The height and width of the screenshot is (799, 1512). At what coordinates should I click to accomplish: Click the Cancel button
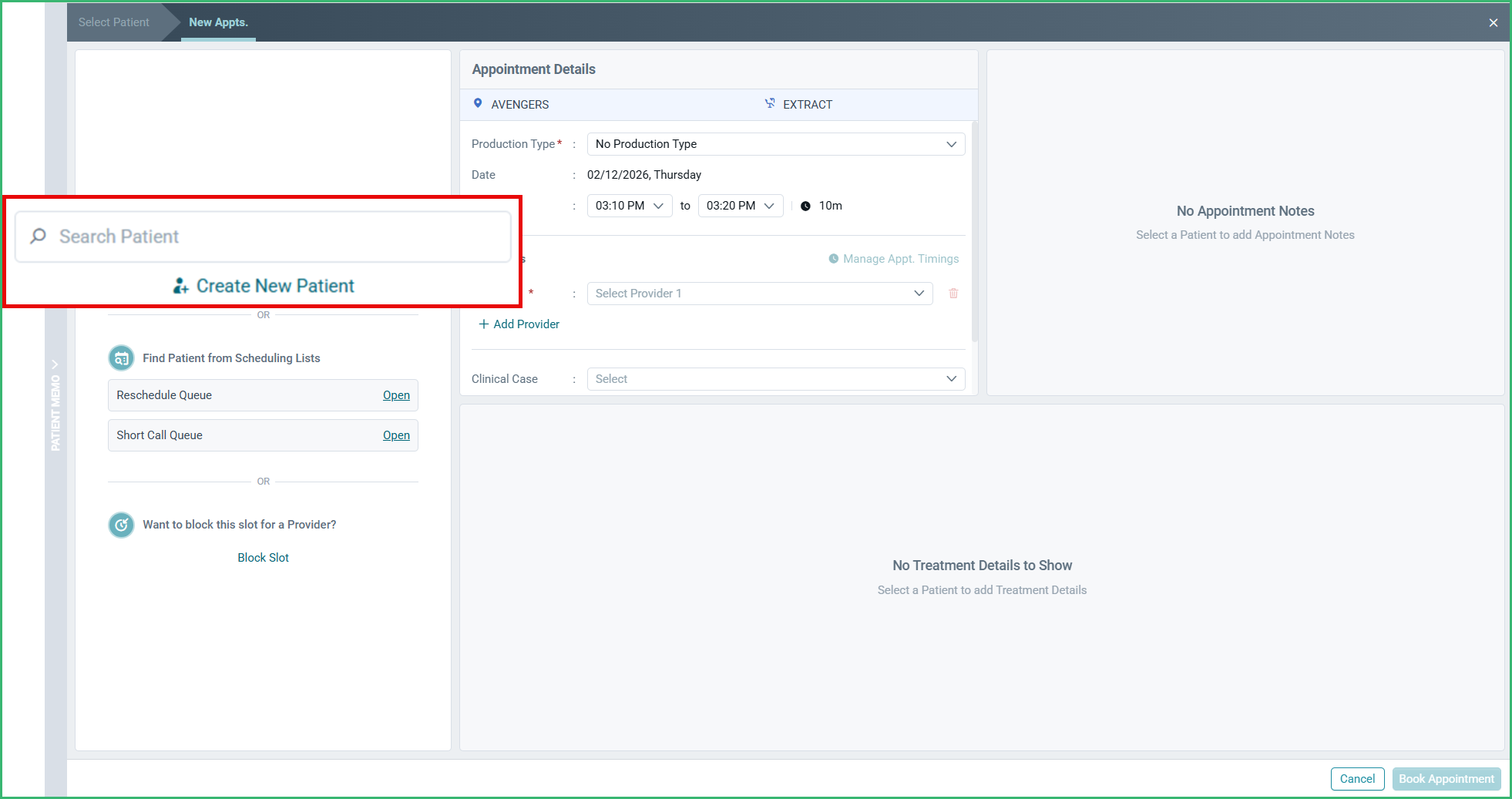tap(1358, 779)
